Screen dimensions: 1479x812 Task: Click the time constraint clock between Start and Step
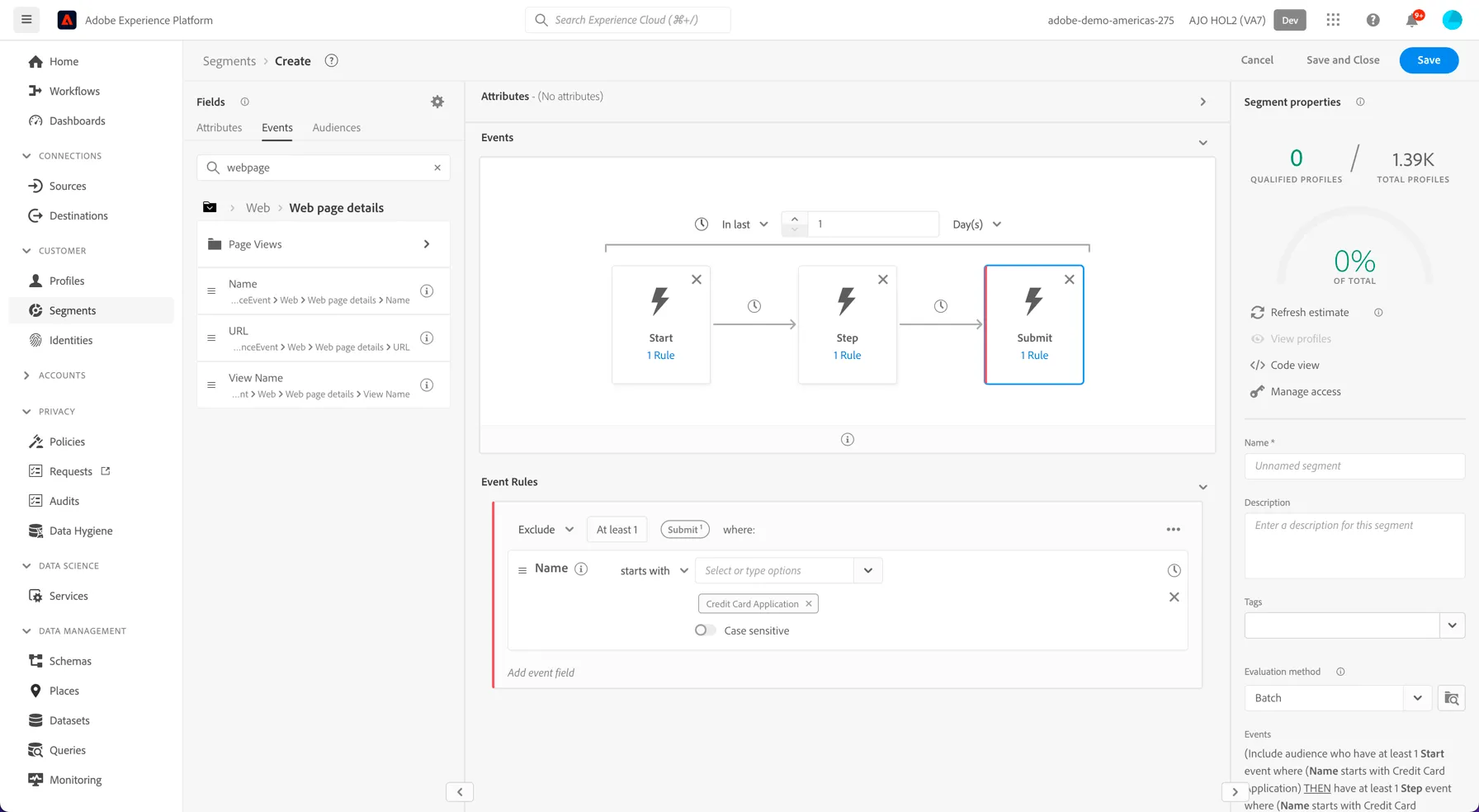coord(754,306)
